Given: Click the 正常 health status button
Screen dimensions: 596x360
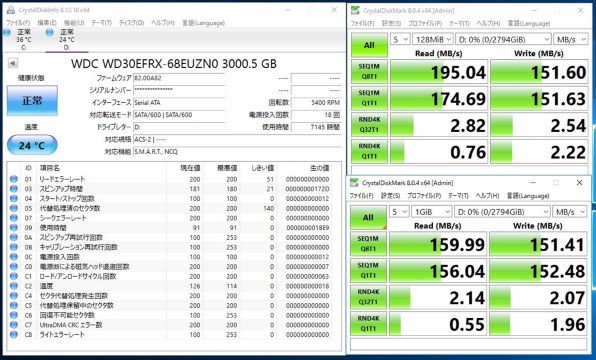Looking at the screenshot, I should [x=32, y=100].
